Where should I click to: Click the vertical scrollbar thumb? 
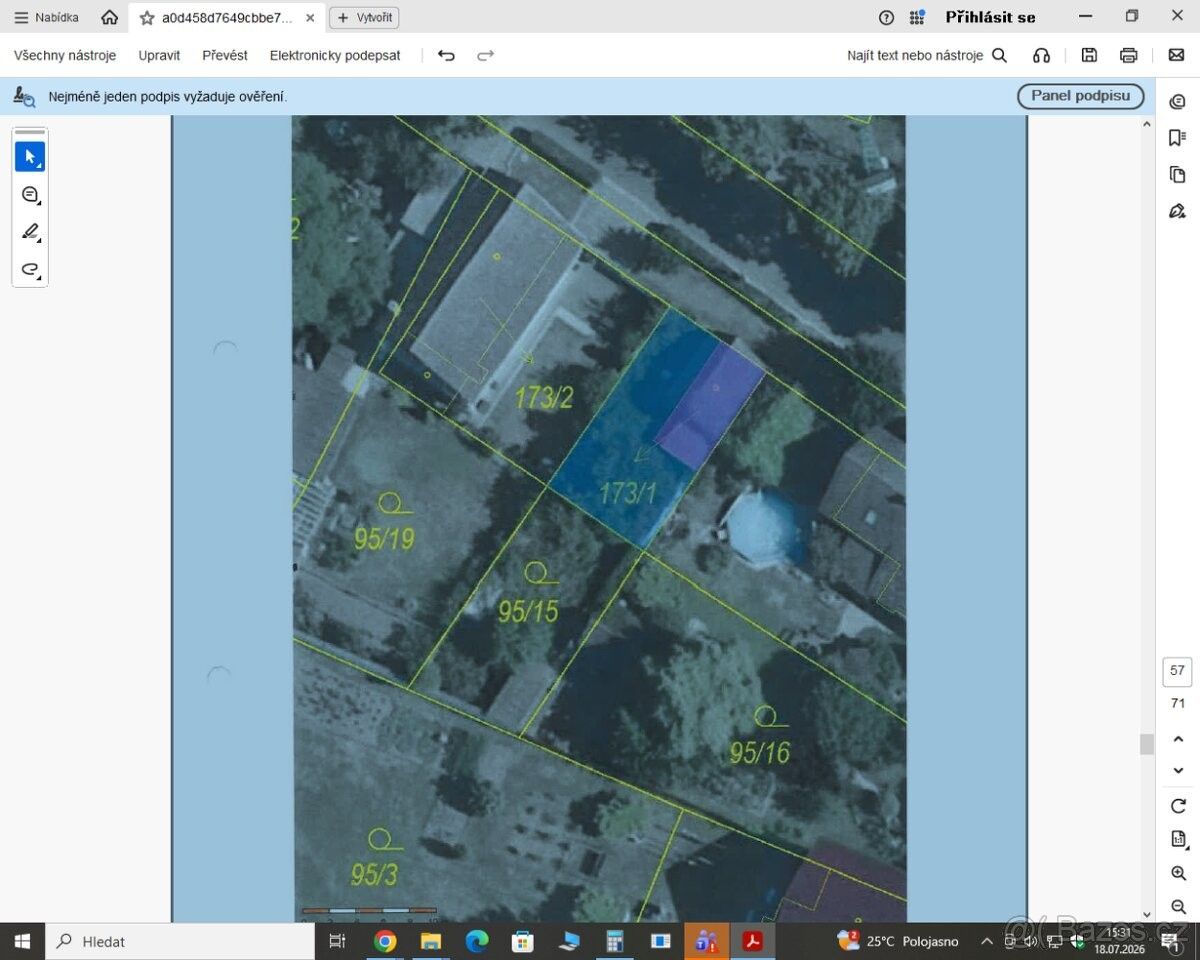[1146, 744]
